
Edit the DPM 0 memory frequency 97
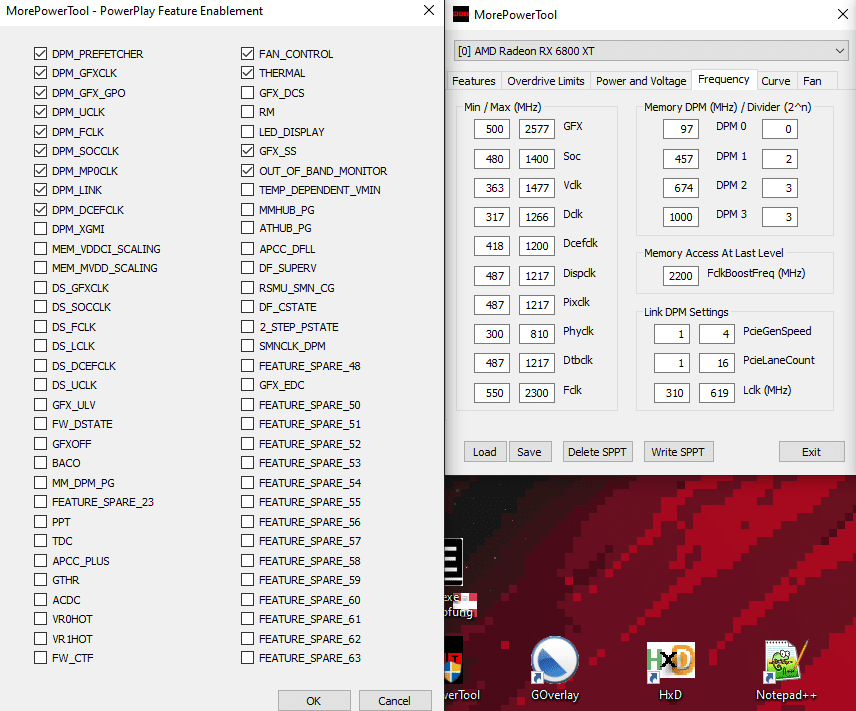pyautogui.click(x=681, y=129)
